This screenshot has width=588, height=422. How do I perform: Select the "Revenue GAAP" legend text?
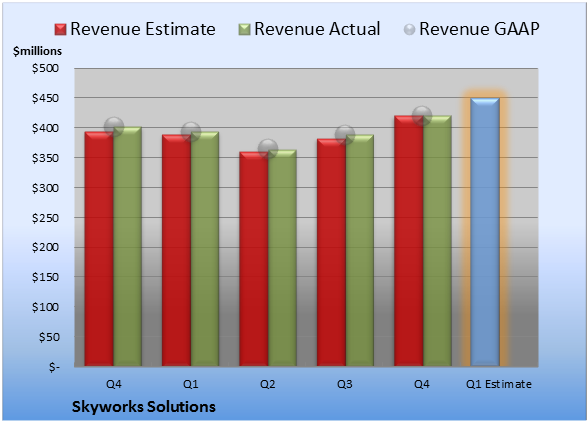[x=480, y=29]
